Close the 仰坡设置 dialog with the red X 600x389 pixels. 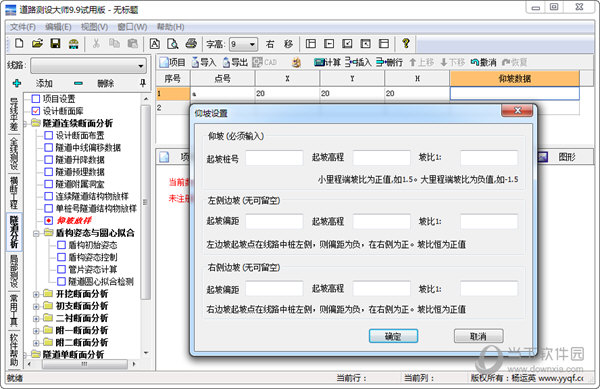pyautogui.click(x=517, y=111)
